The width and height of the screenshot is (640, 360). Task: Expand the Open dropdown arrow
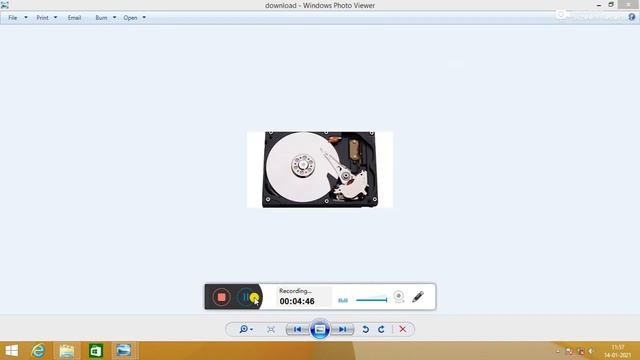coord(144,18)
